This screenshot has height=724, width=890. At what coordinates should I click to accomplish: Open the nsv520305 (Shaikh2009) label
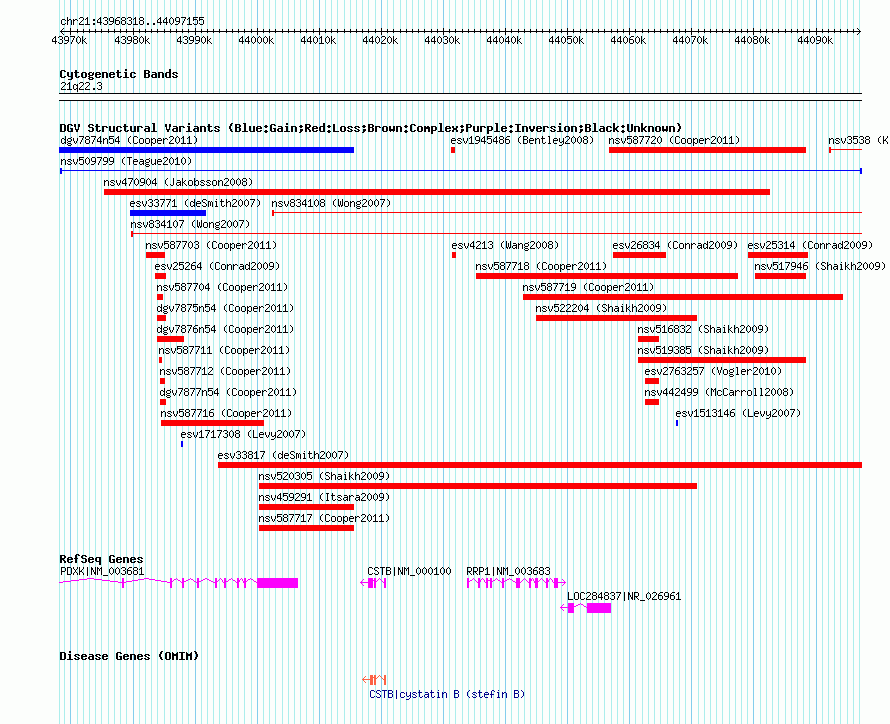pos(324,476)
